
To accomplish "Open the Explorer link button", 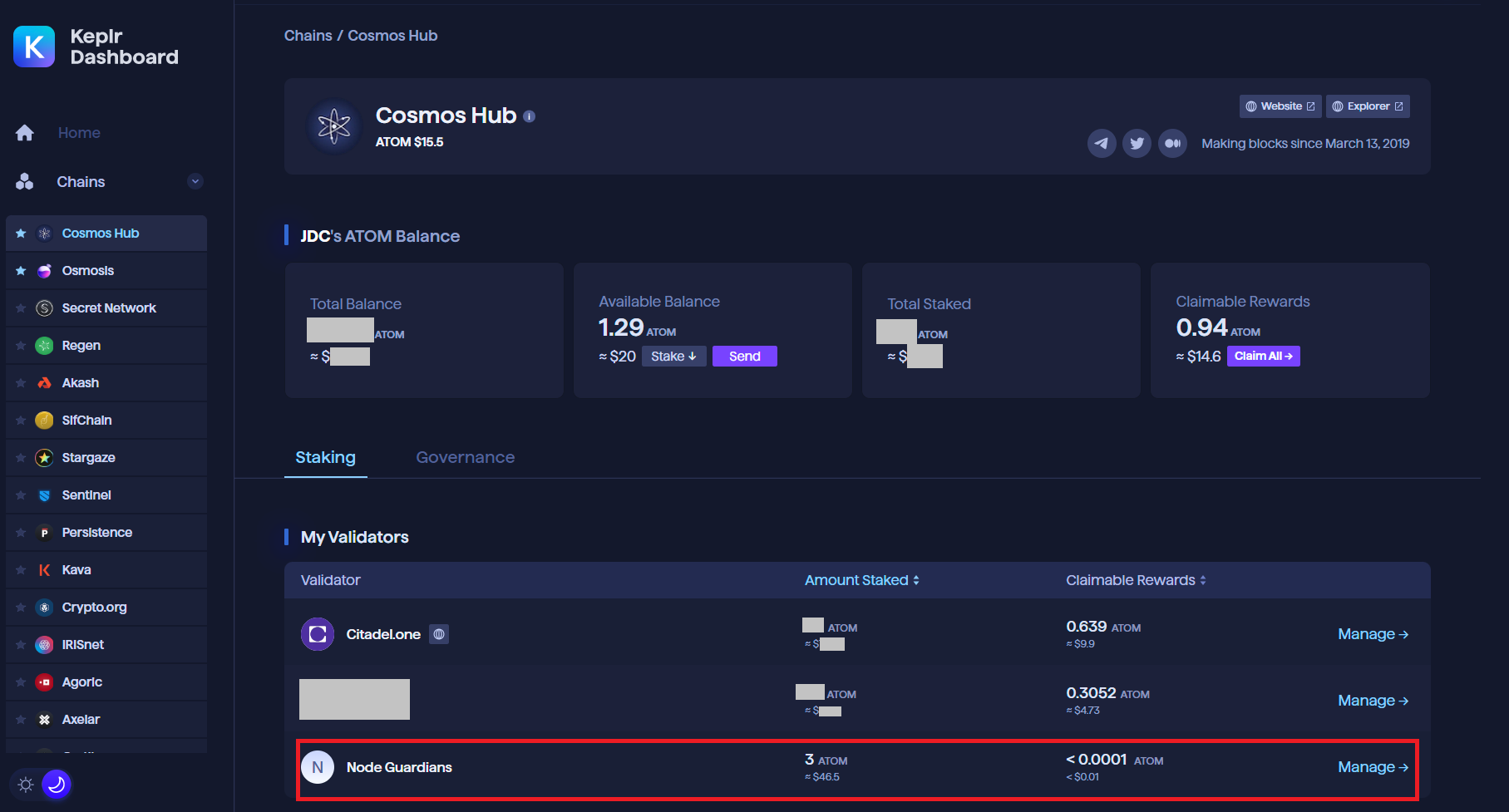I will coord(1368,106).
